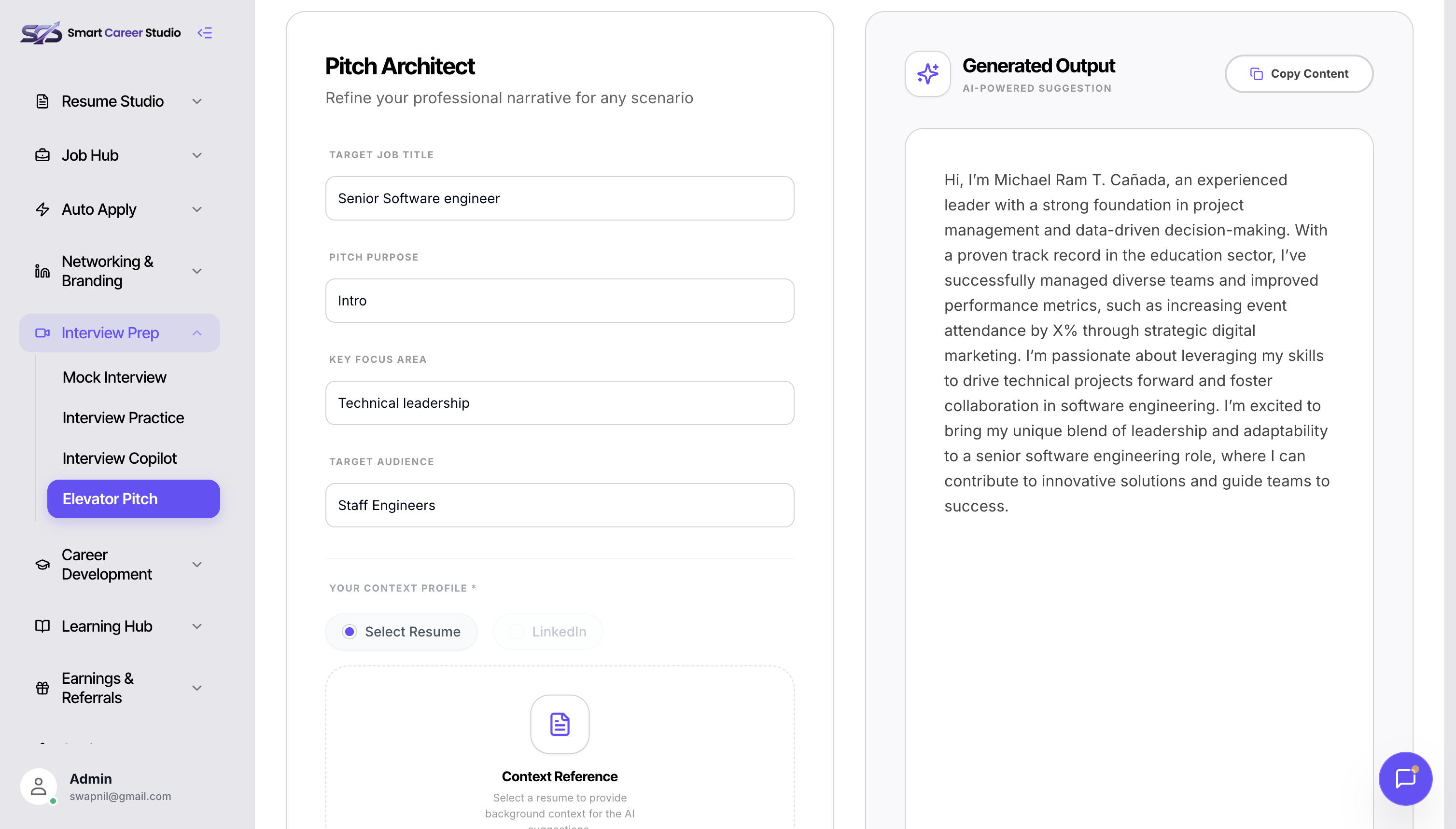The width and height of the screenshot is (1456, 829).
Task: Click the Copy Content button
Action: pyautogui.click(x=1299, y=74)
